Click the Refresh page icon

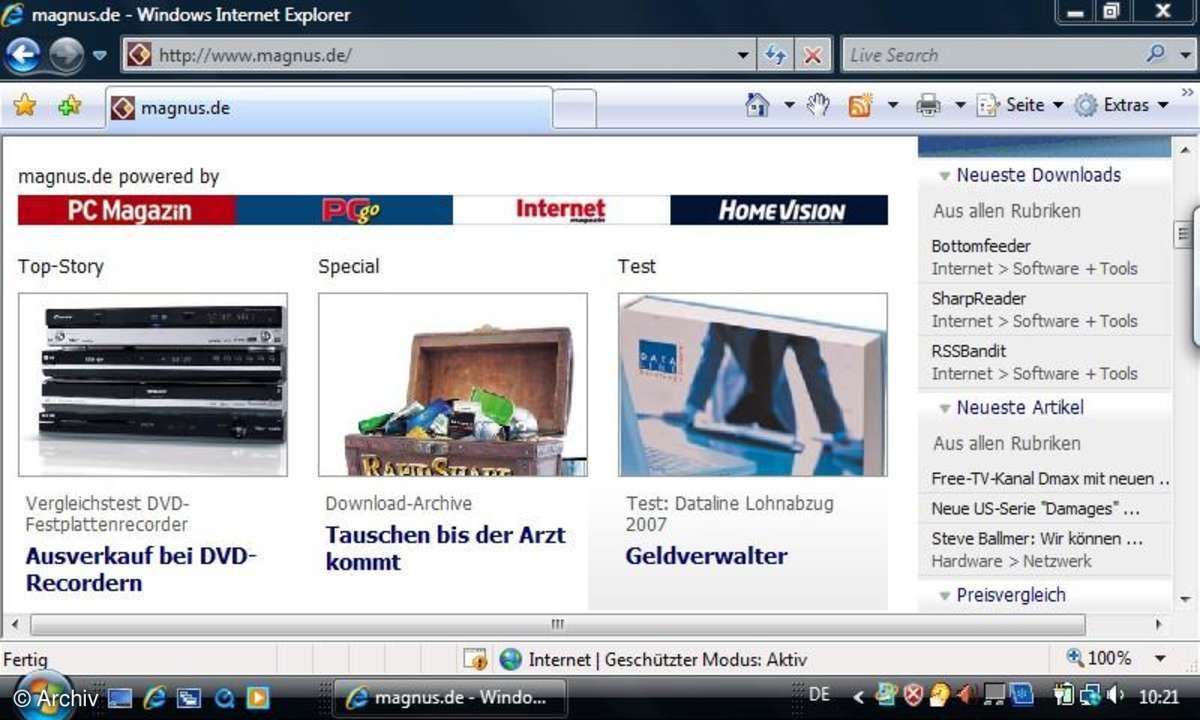click(x=776, y=56)
